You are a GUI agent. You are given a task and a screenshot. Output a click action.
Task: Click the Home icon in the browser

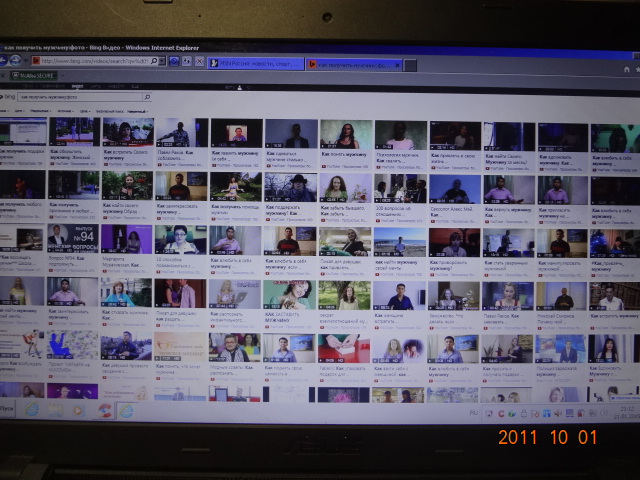(627, 70)
